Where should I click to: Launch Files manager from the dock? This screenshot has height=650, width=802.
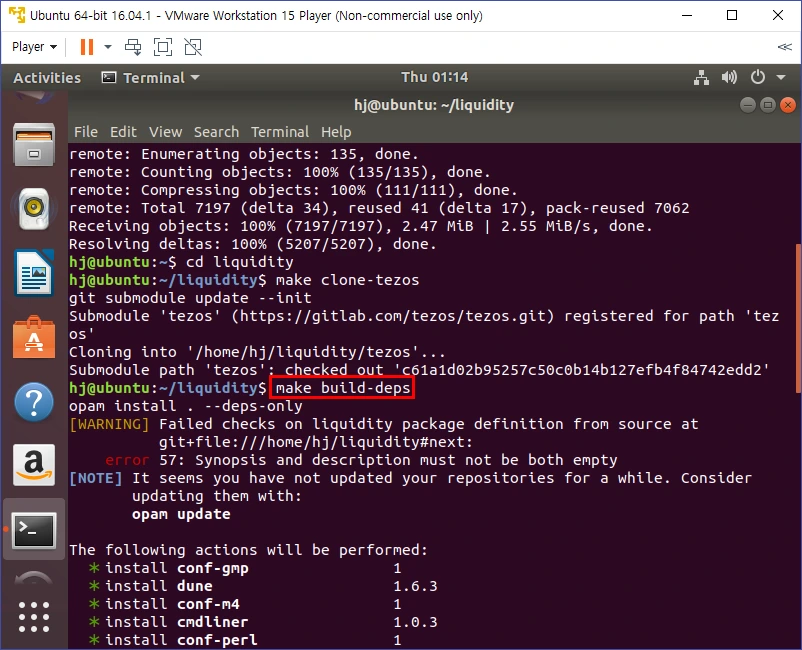click(x=34, y=145)
